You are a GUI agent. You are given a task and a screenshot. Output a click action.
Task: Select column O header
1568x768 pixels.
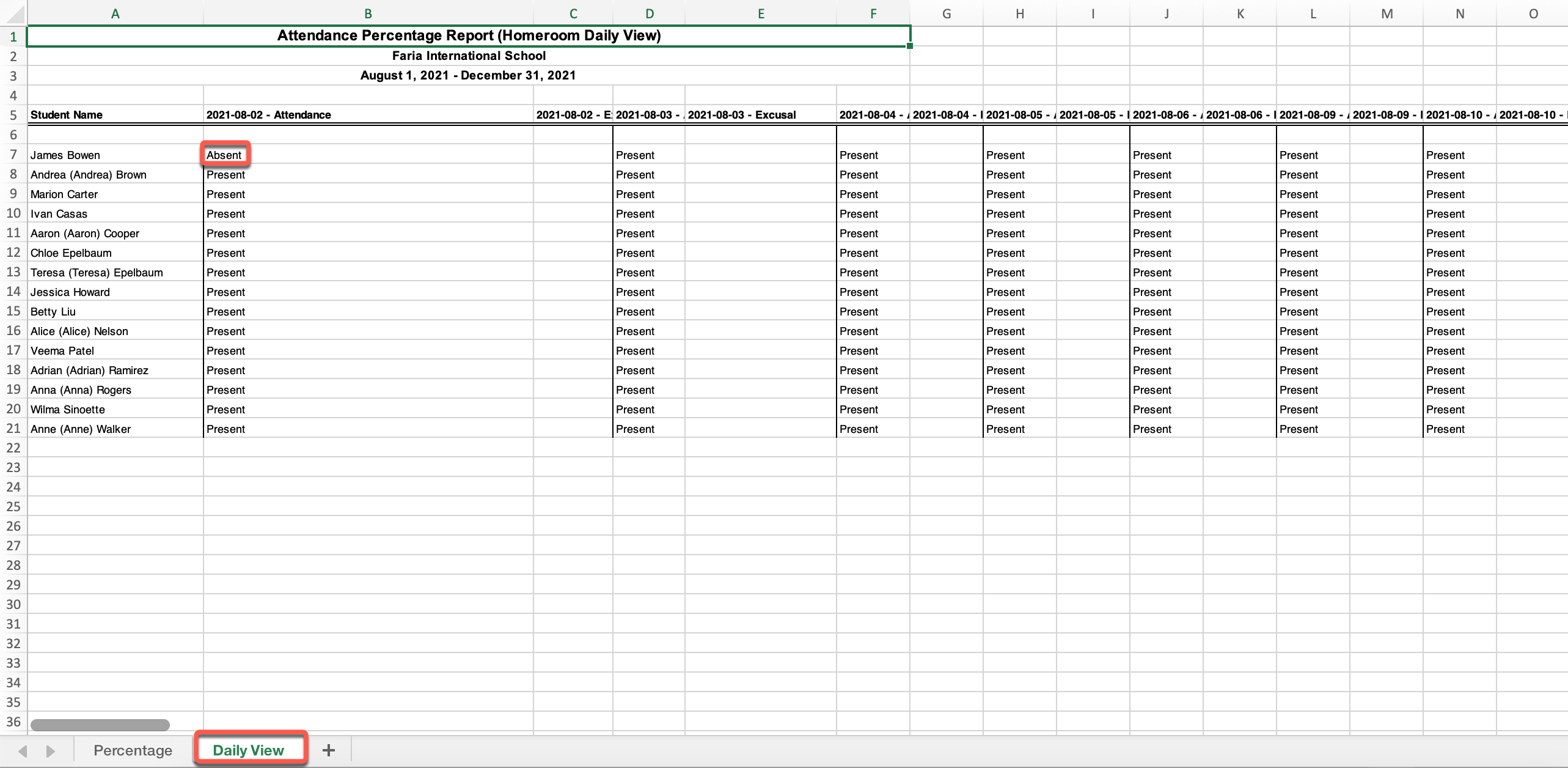[1533, 13]
